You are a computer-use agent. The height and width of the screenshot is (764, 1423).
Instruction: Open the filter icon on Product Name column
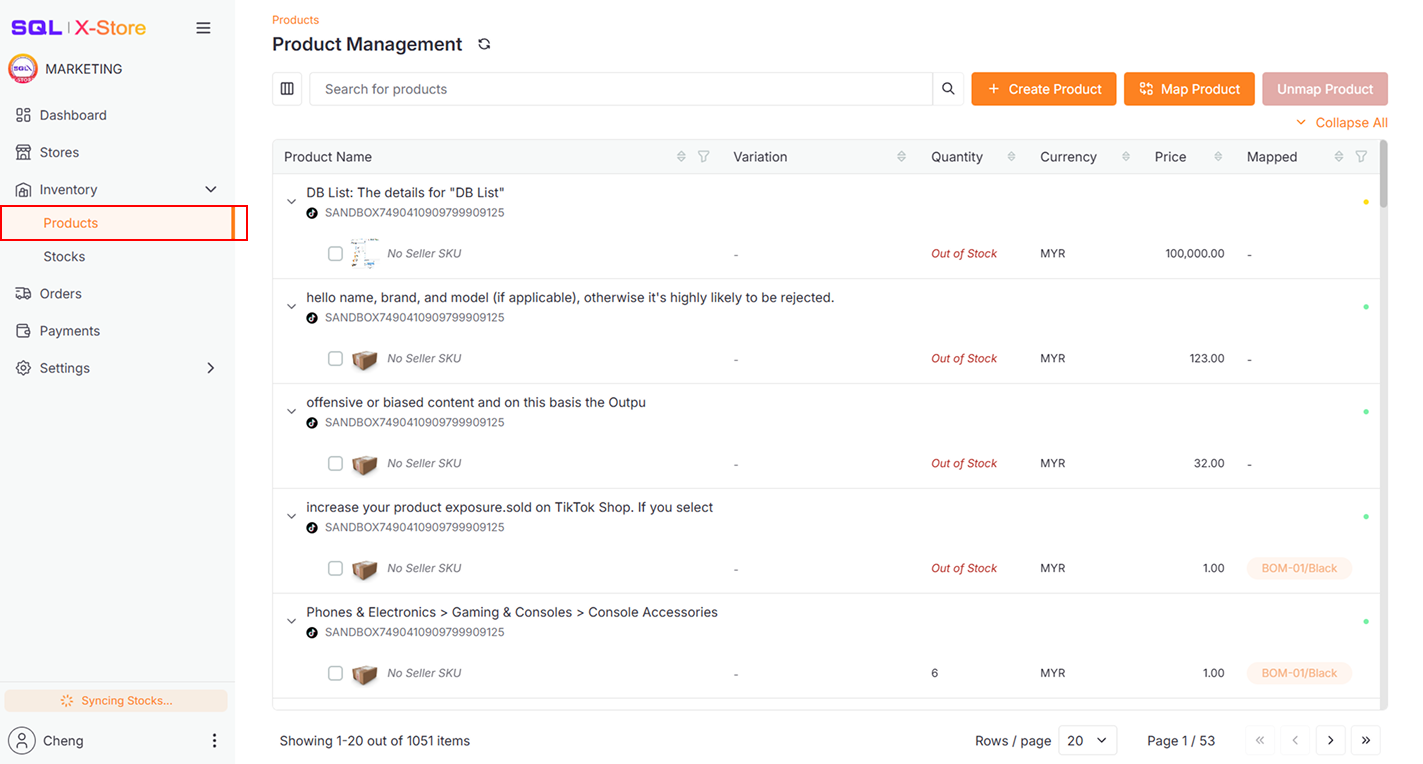click(704, 156)
